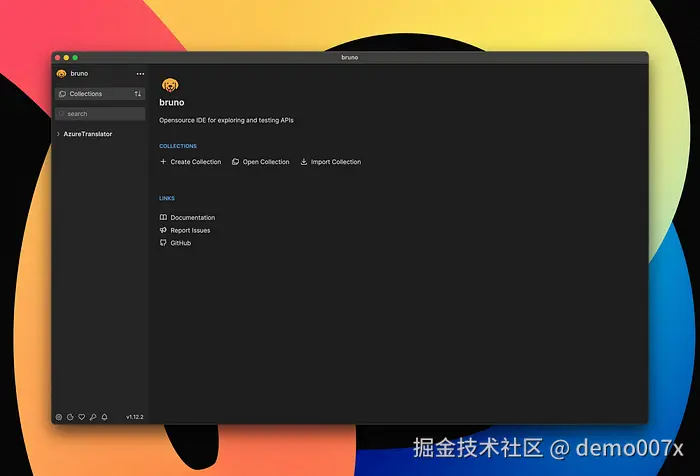Click the Opensource IDE description text
The height and width of the screenshot is (476, 700).
pos(226,120)
